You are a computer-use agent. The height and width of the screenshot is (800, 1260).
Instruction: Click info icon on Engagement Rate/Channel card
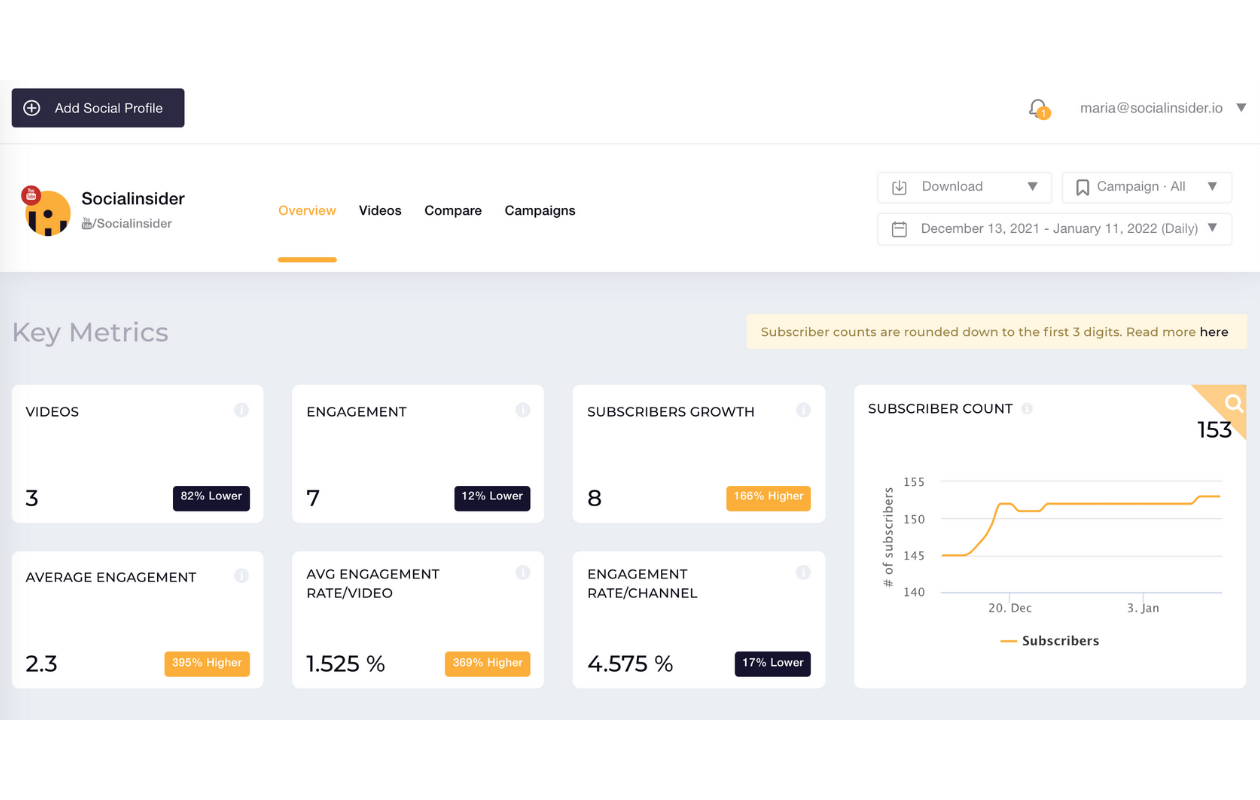803,572
